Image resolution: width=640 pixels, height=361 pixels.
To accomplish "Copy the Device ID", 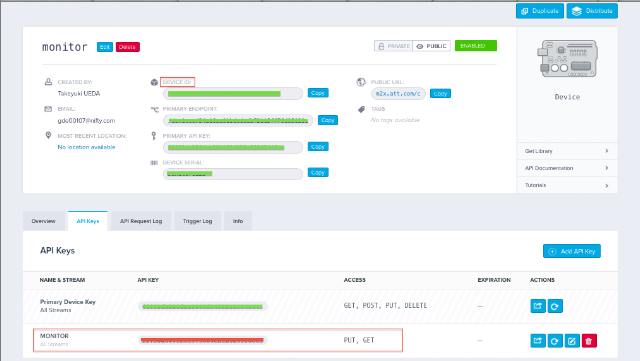I will (x=318, y=93).
